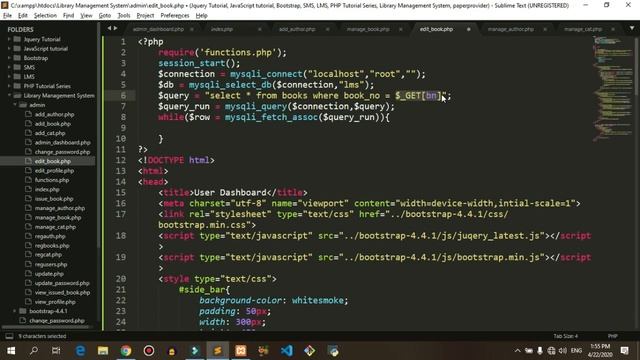Viewport: 640px width, 360px height.
Task: Open the Windows notification center
Action: pos(624,351)
